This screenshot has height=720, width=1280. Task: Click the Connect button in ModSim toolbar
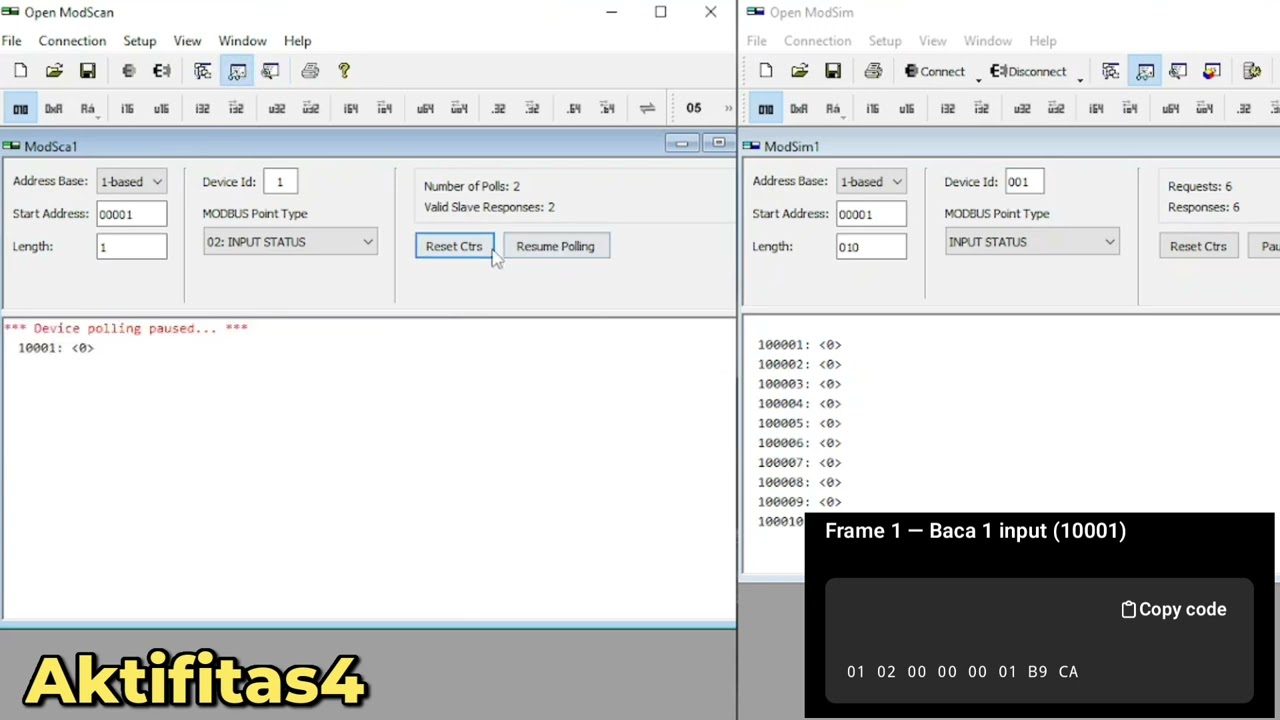pos(934,71)
